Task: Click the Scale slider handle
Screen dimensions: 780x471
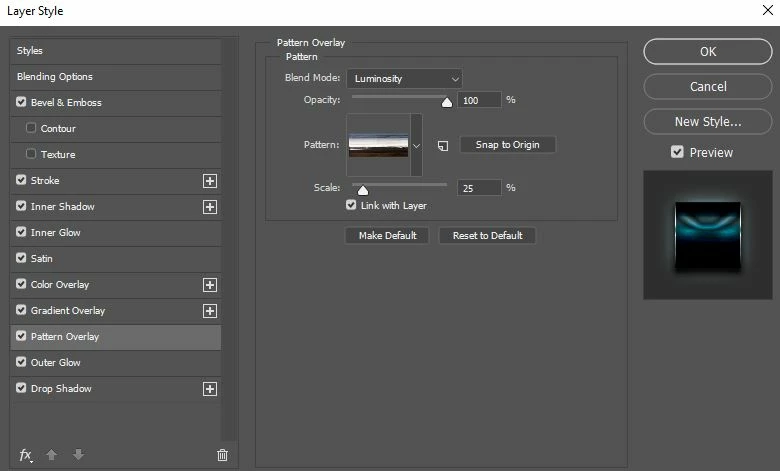Action: pyautogui.click(x=363, y=190)
